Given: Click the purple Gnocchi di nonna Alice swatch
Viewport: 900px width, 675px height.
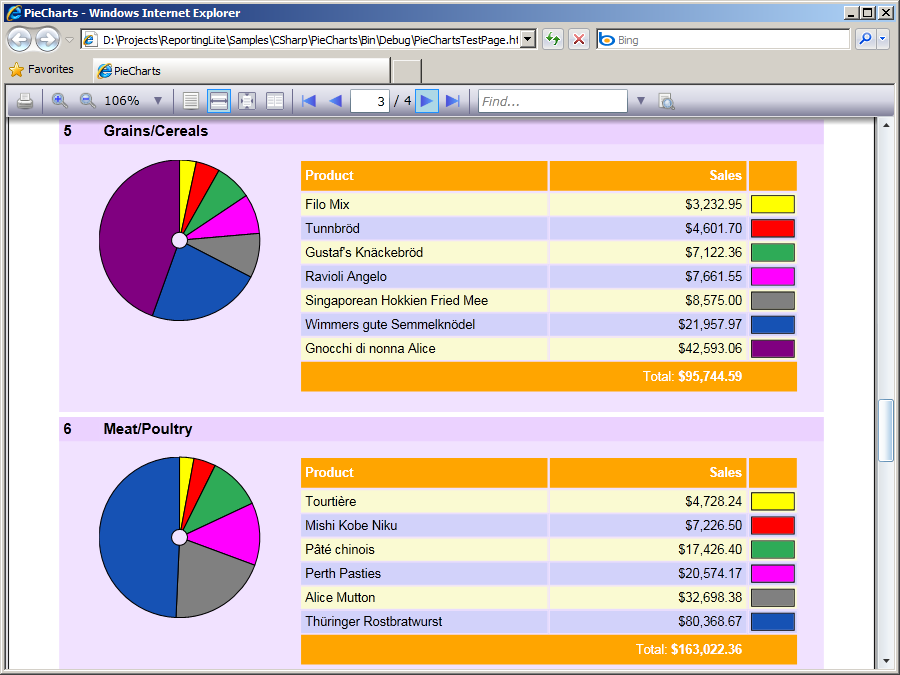Looking at the screenshot, I should tap(772, 348).
